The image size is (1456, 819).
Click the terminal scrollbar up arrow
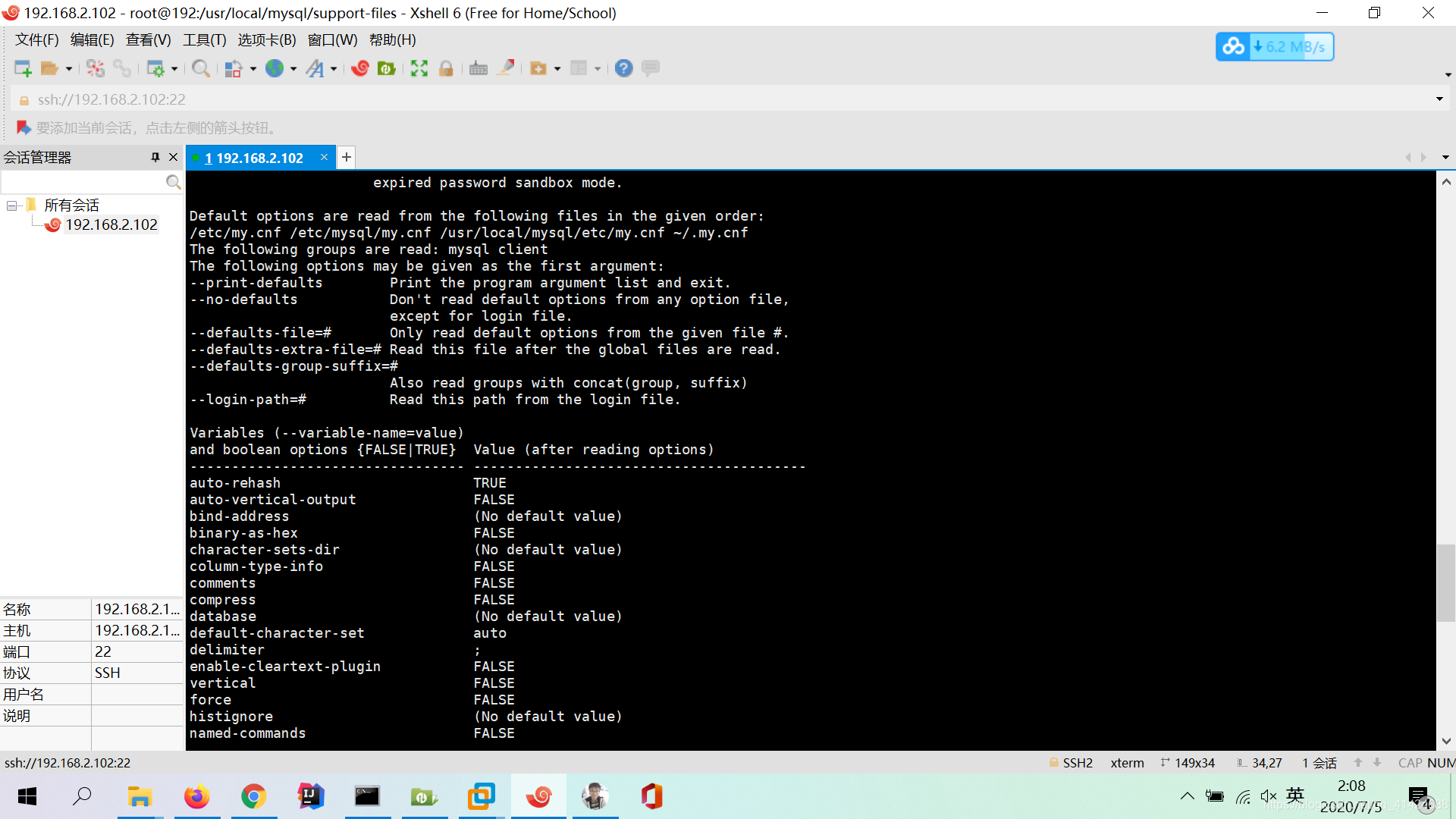(1446, 182)
